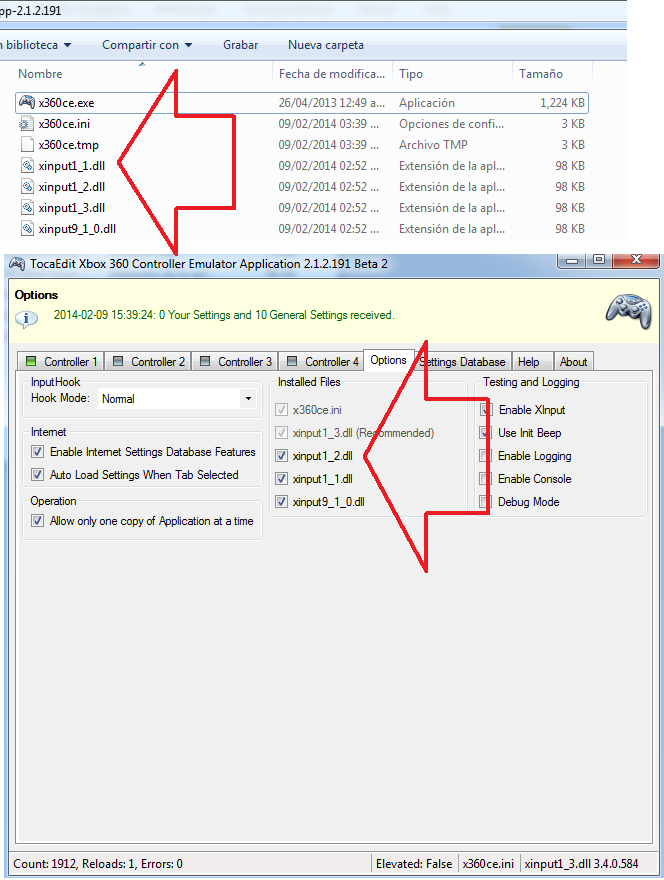Click the large controller logo in Options header
Viewport: 664px width, 880px height.
[629, 310]
